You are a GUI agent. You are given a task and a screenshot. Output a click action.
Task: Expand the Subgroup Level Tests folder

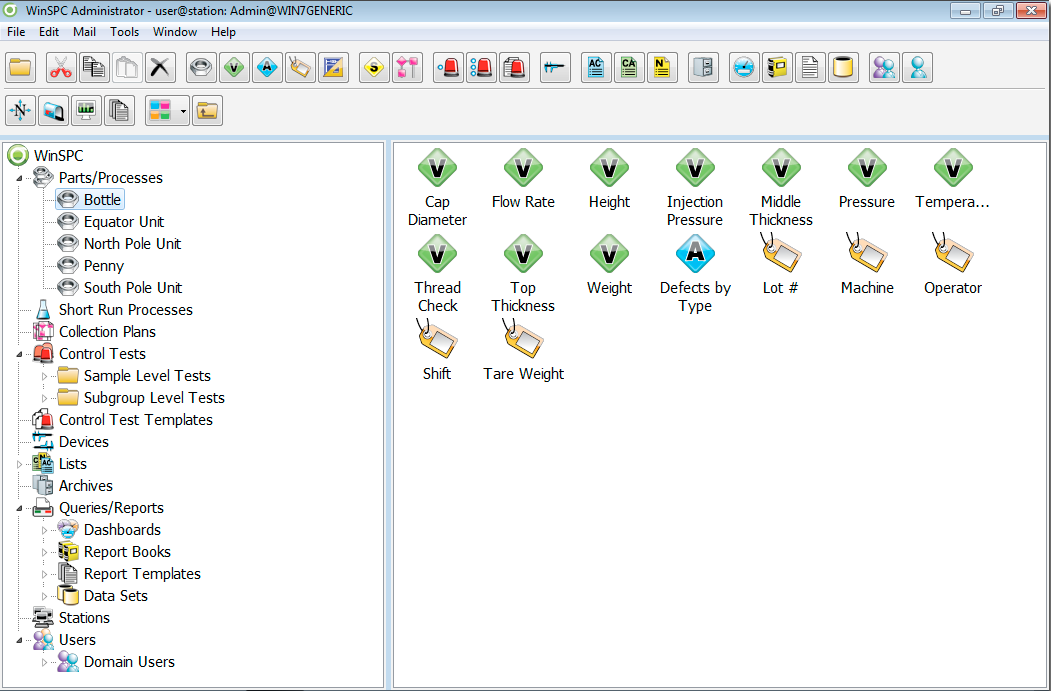tap(45, 399)
